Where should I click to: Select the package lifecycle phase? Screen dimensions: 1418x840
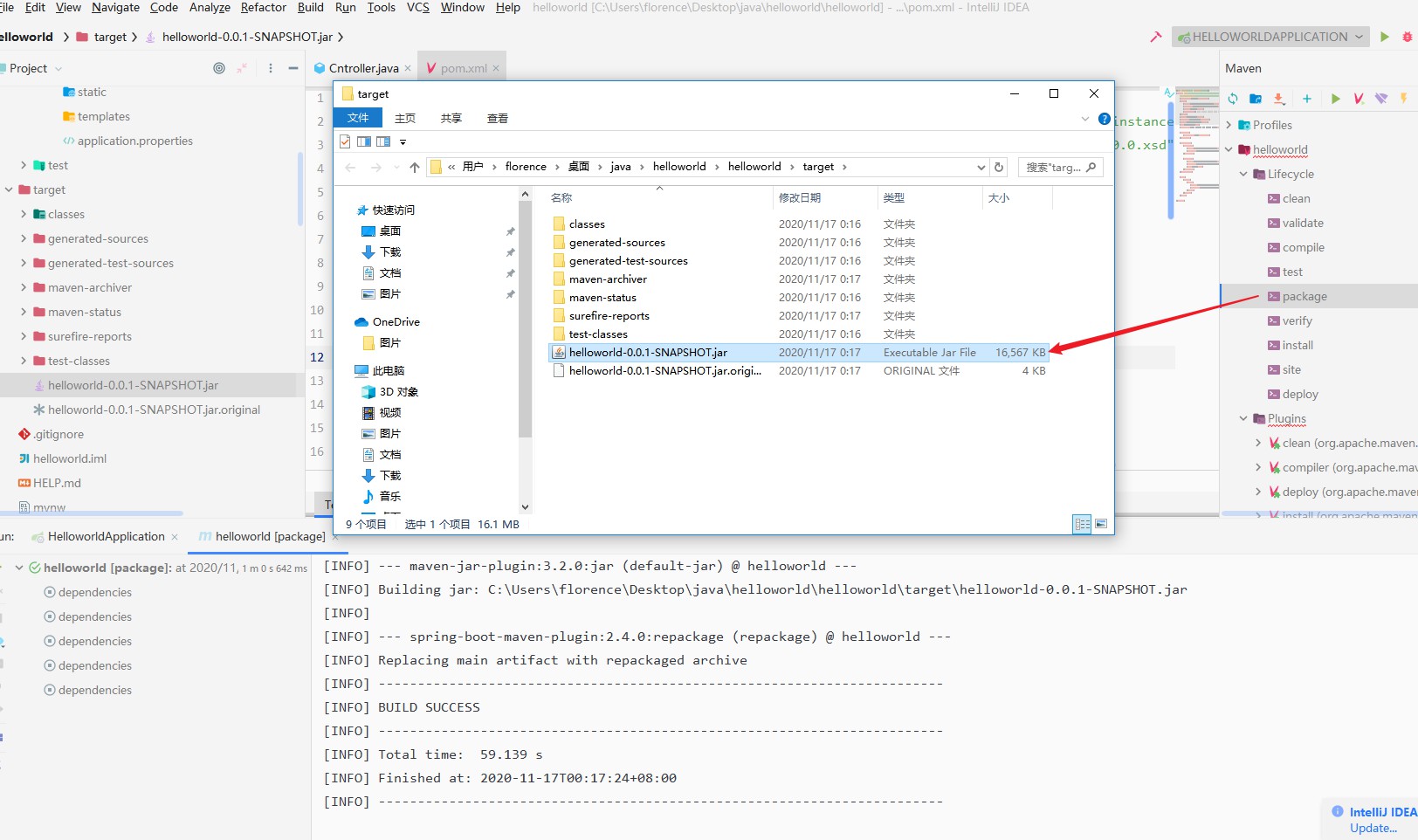[1304, 296]
